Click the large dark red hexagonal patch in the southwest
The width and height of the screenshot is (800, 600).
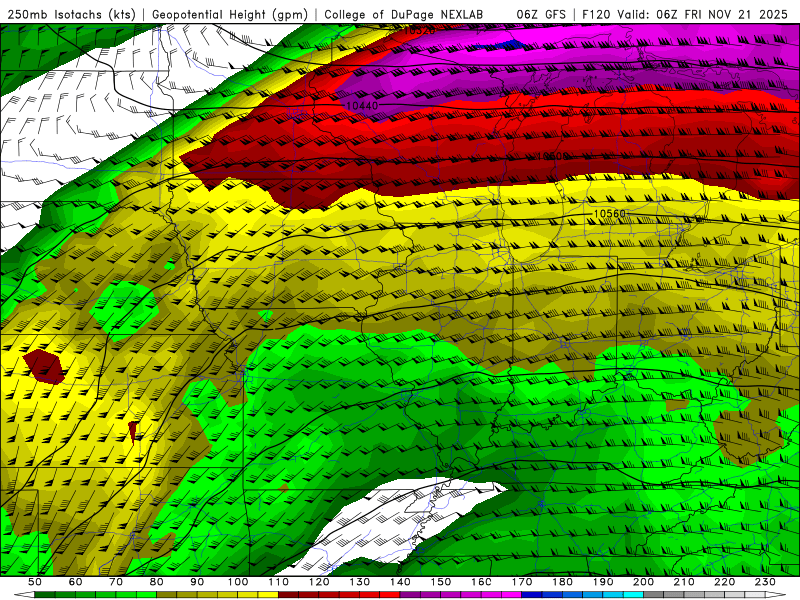(x=44, y=367)
